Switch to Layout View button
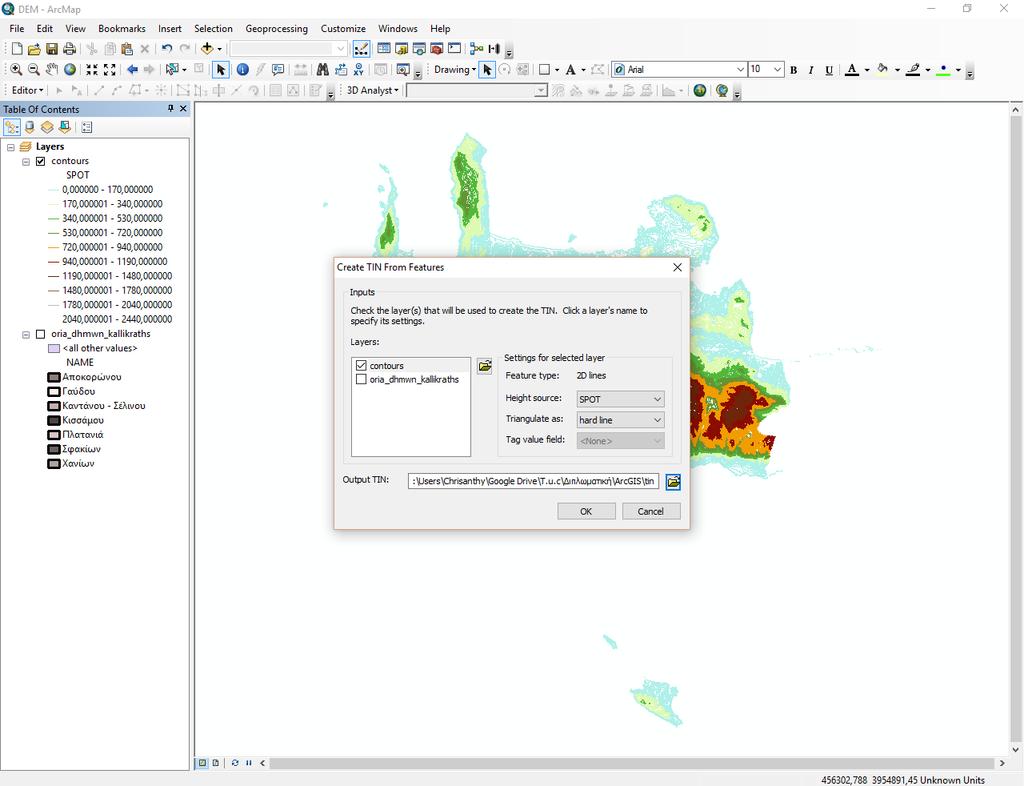Viewport: 1024px width, 786px height. (x=216, y=763)
